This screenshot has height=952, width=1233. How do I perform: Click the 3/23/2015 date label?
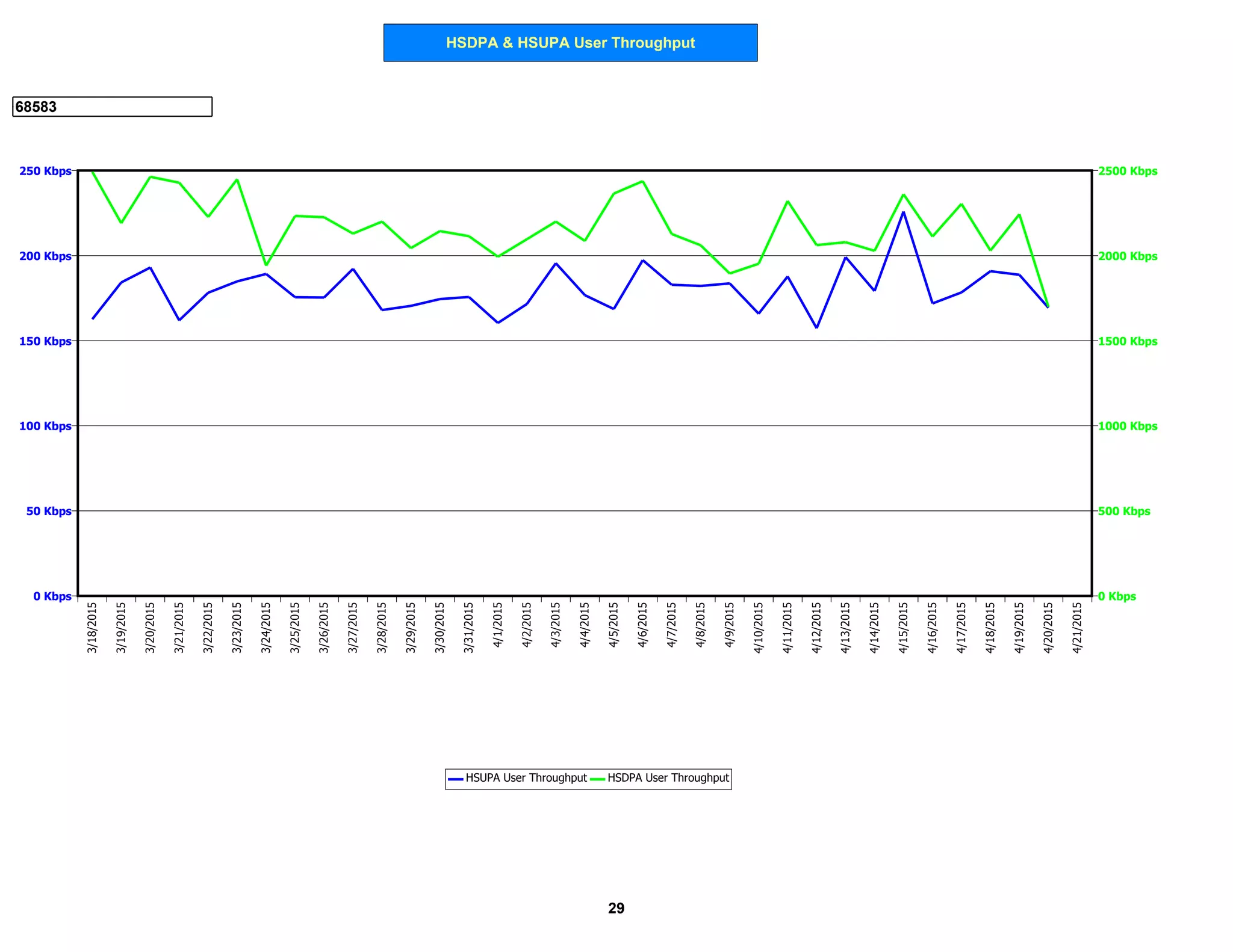point(237,628)
